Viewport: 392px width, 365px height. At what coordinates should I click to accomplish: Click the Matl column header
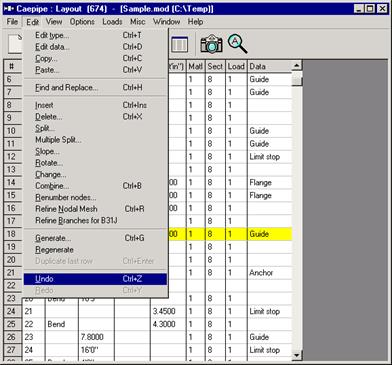(x=195, y=66)
